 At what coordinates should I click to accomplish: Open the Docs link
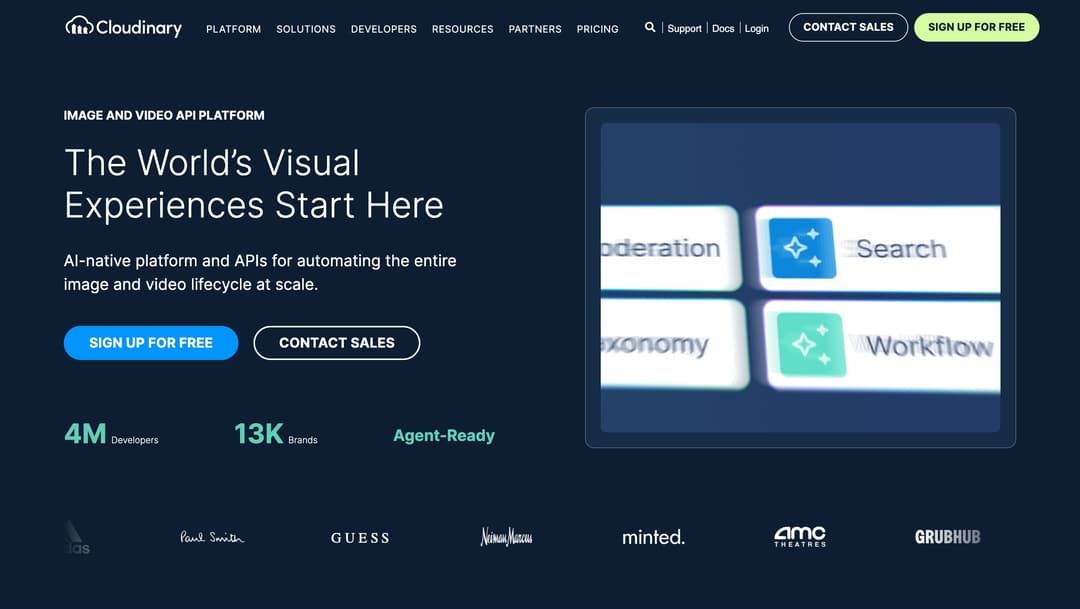[723, 28]
